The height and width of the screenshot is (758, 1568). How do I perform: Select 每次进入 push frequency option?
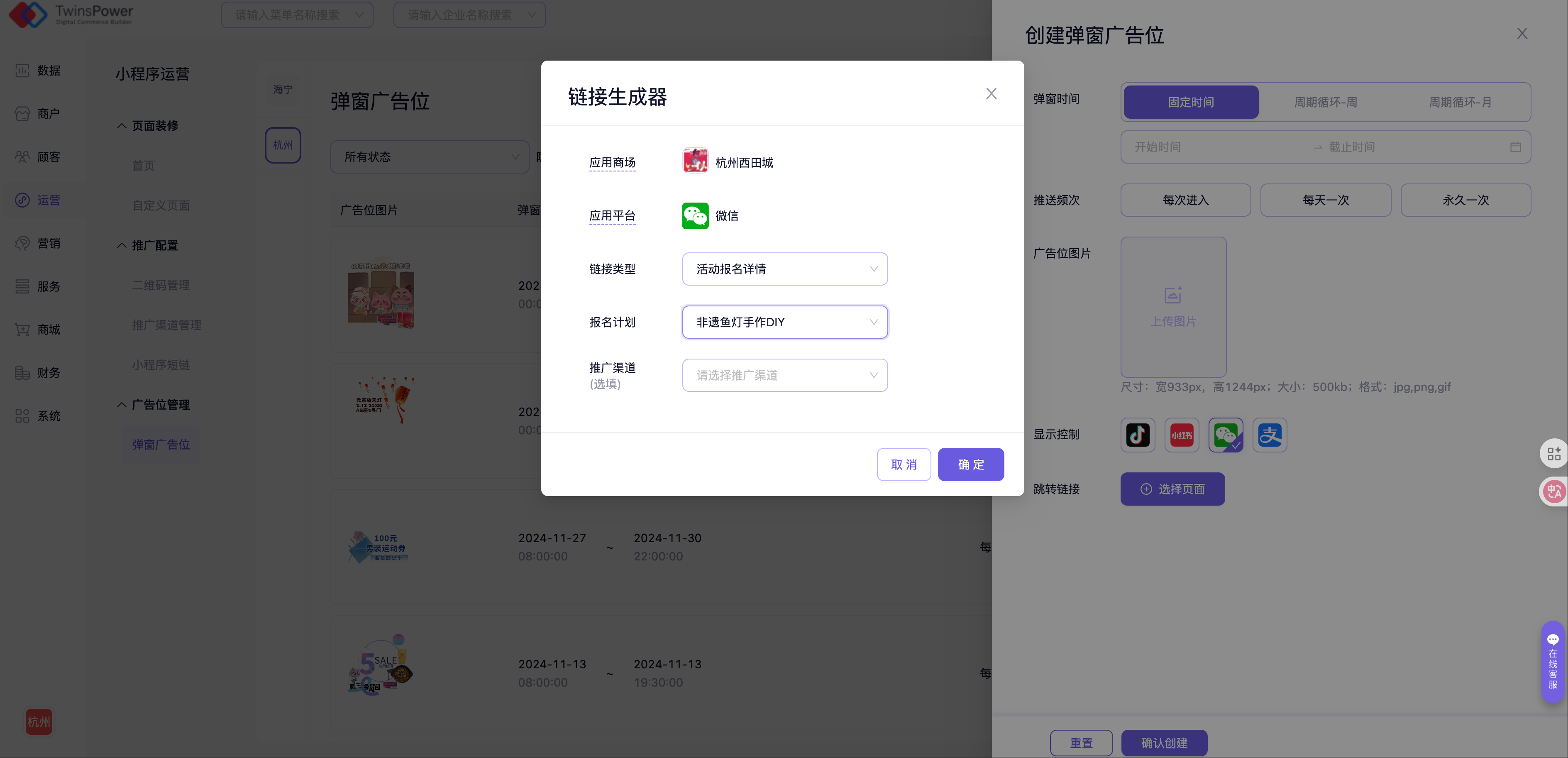(x=1185, y=201)
